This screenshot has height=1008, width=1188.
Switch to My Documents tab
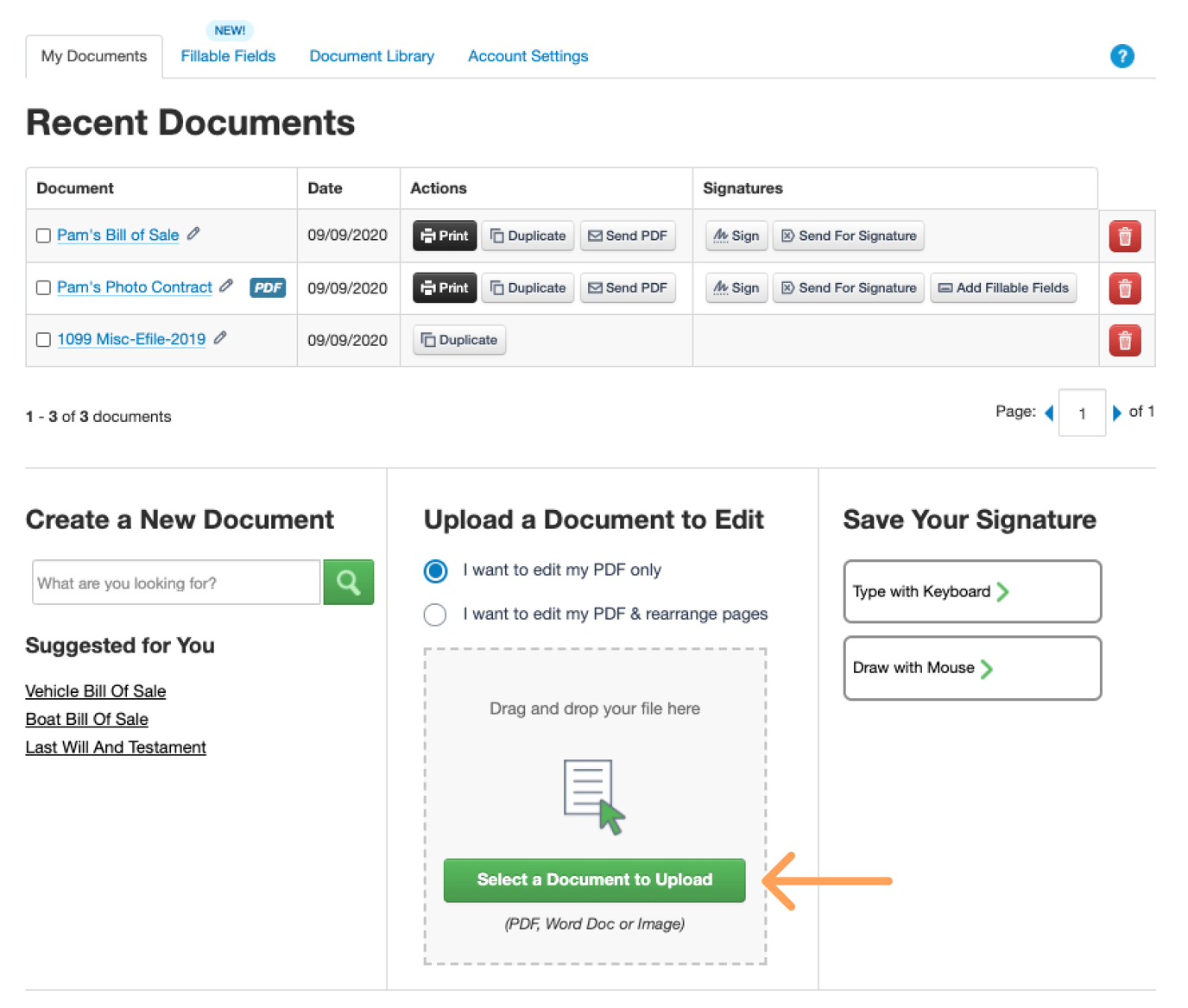(x=94, y=56)
